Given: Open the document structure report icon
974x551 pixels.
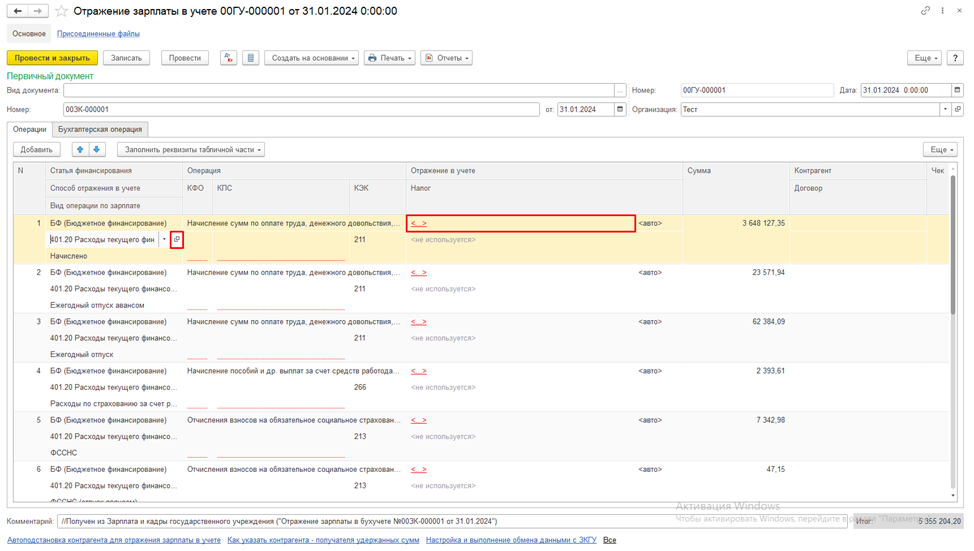Looking at the screenshot, I should coord(250,58).
